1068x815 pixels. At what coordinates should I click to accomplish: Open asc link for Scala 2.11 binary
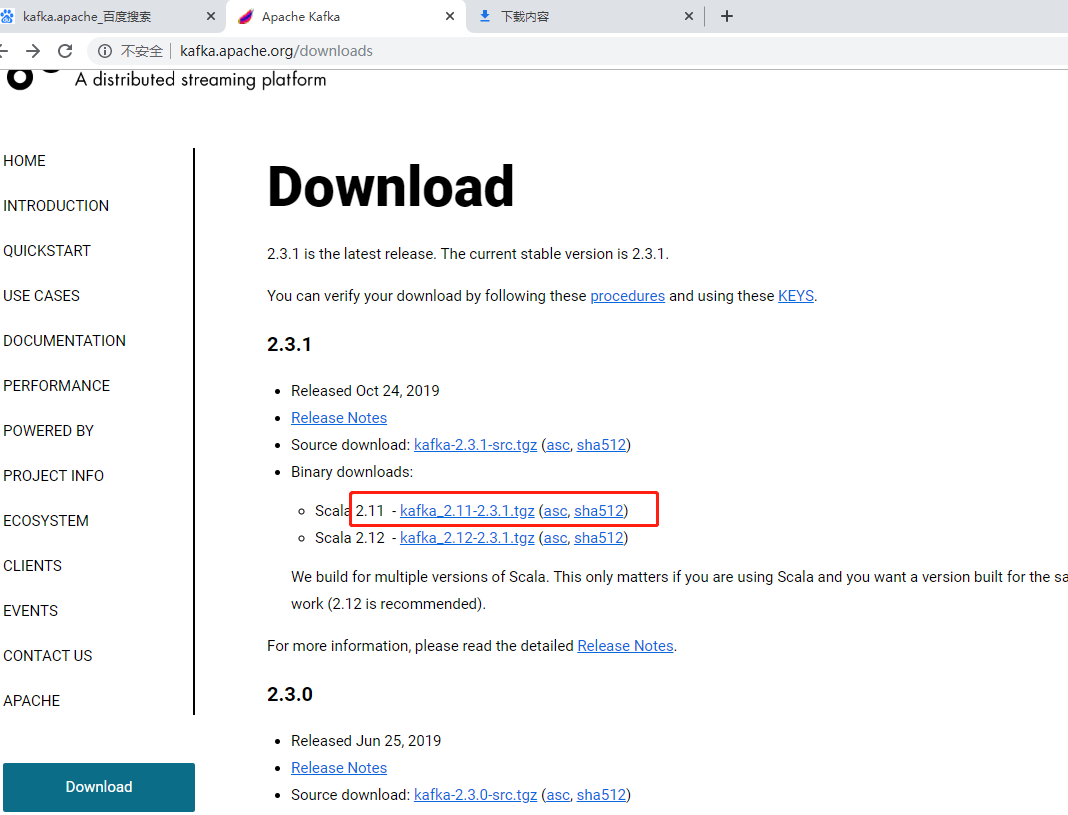555,511
